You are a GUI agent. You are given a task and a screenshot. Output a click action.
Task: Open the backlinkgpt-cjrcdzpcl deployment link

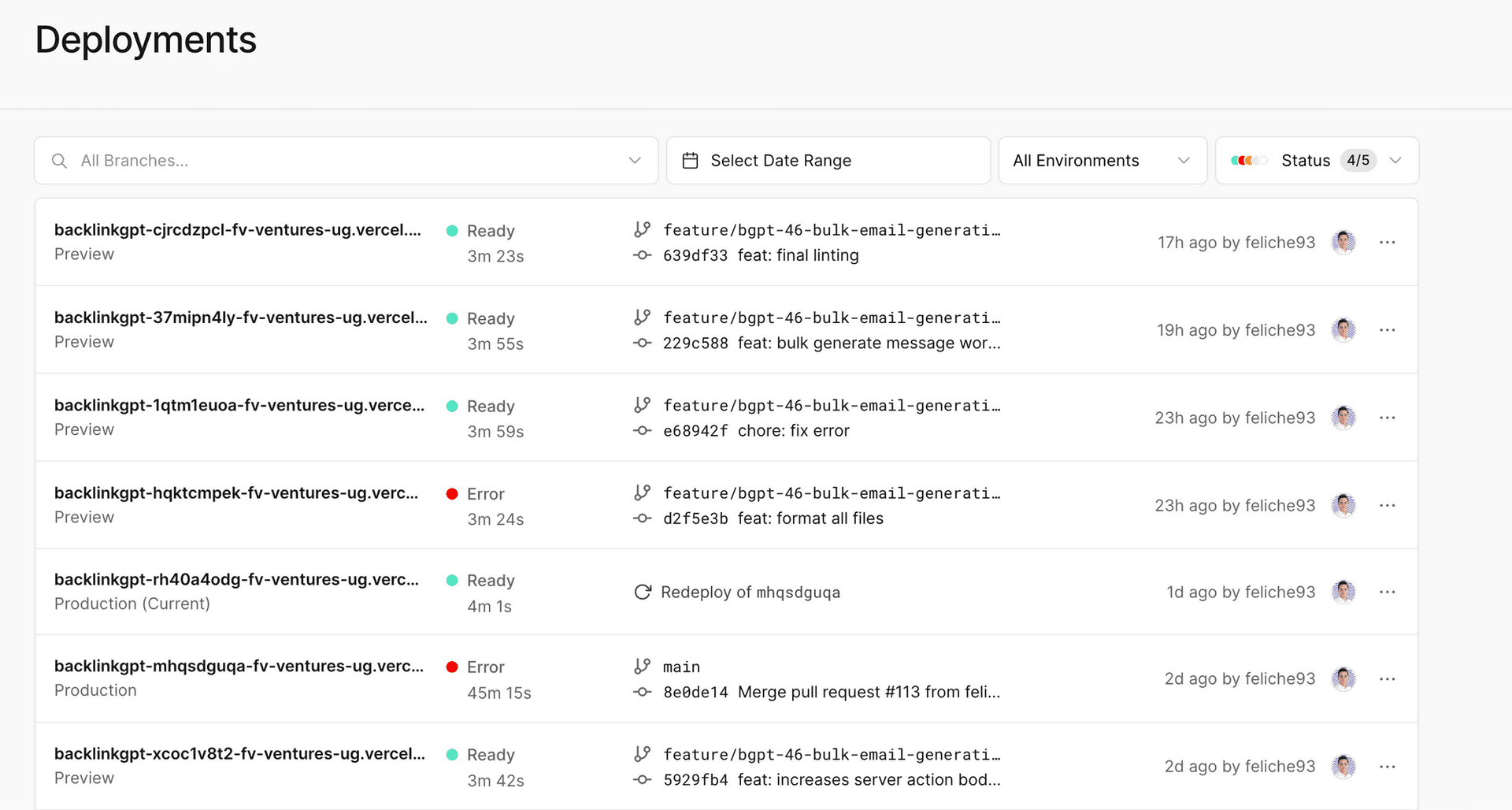point(239,229)
